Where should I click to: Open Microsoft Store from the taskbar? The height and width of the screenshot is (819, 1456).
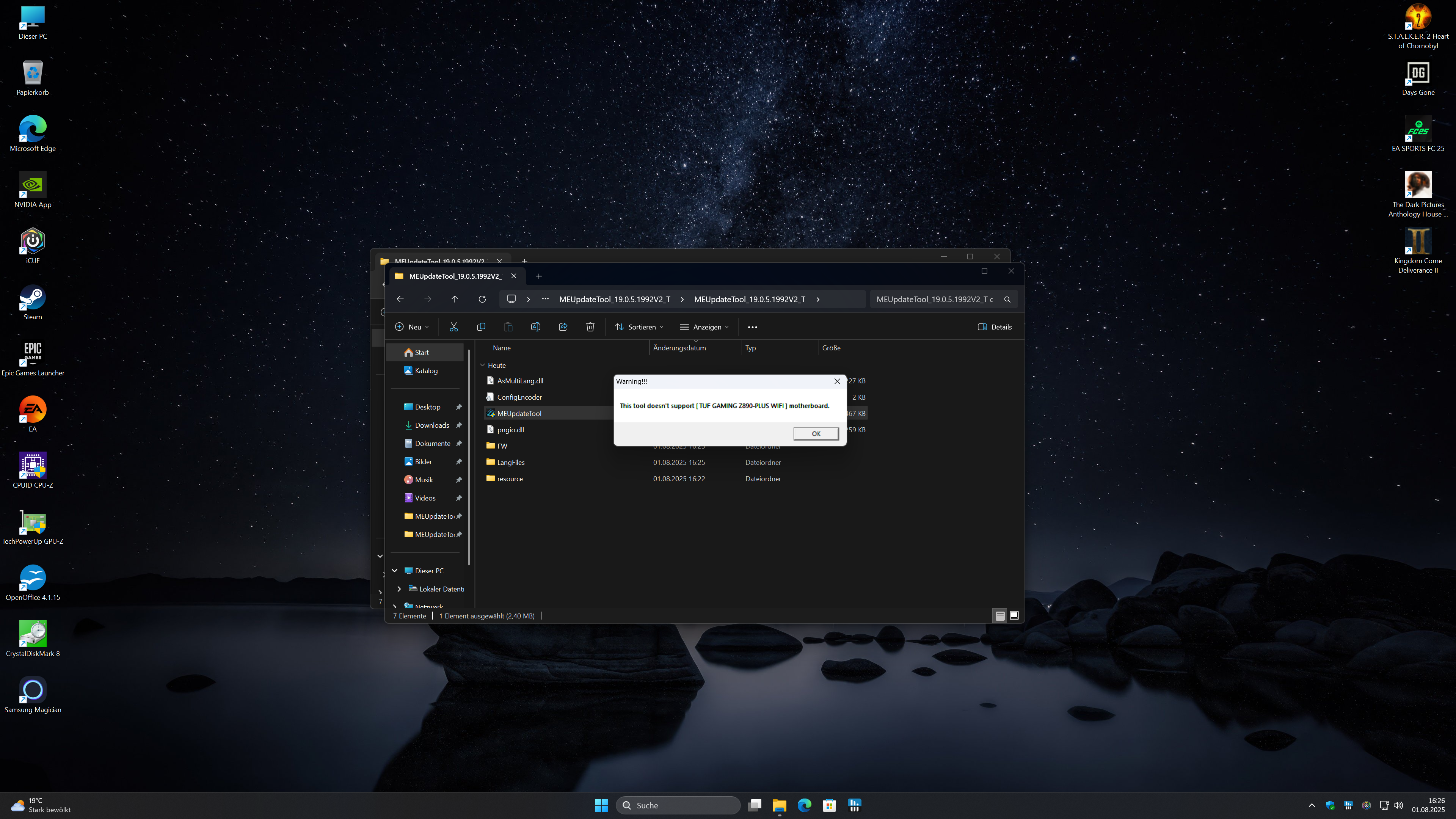[829, 805]
